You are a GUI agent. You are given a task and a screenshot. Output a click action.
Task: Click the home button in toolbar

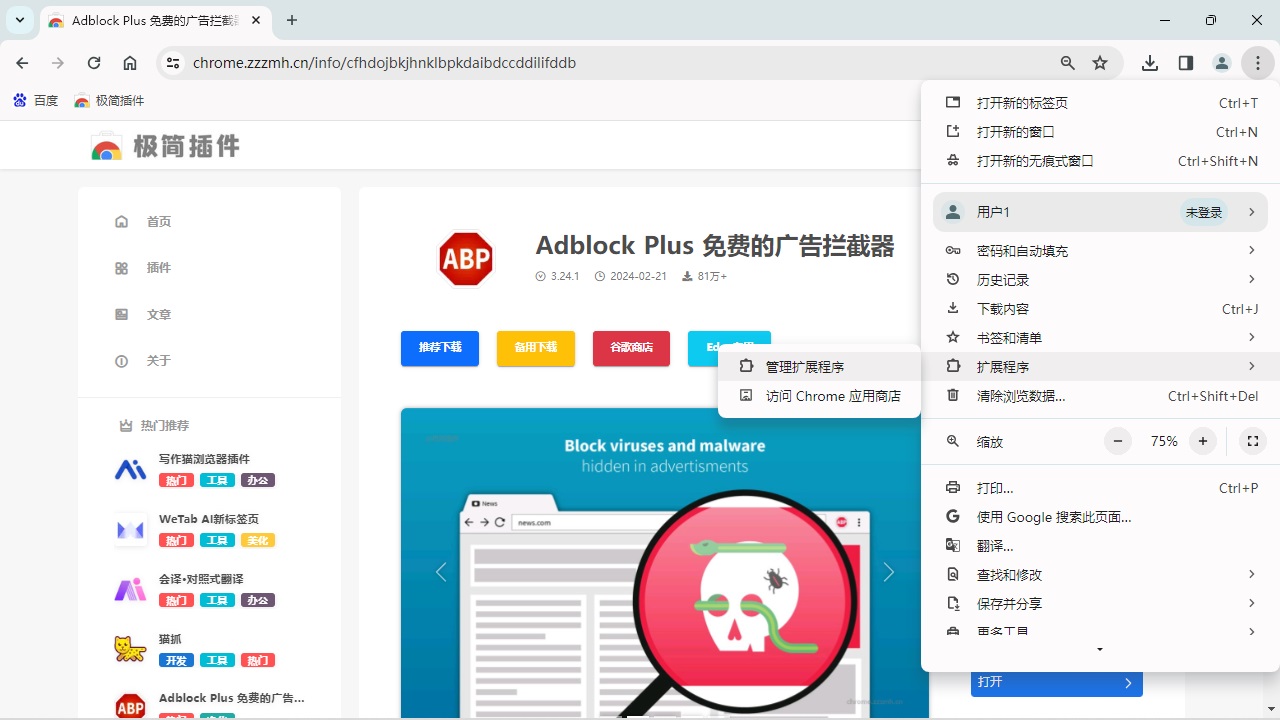tap(130, 63)
